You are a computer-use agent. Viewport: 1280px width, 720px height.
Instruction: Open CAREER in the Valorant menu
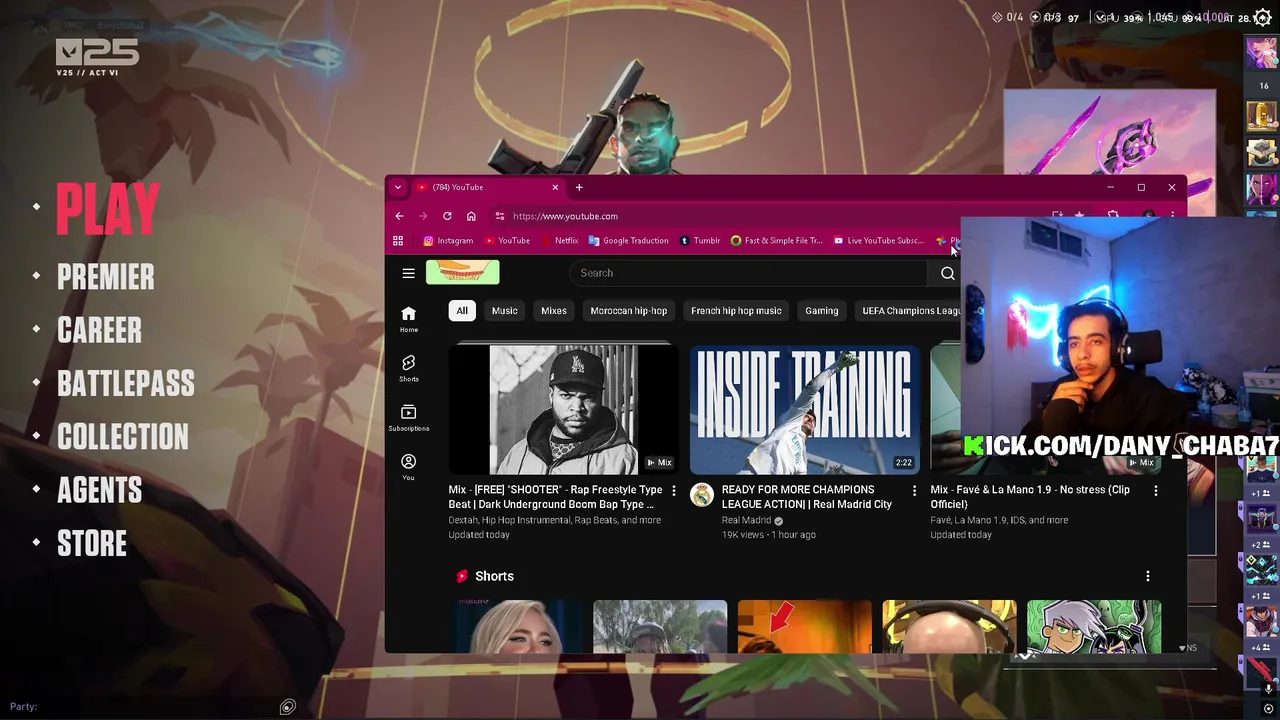[99, 330]
